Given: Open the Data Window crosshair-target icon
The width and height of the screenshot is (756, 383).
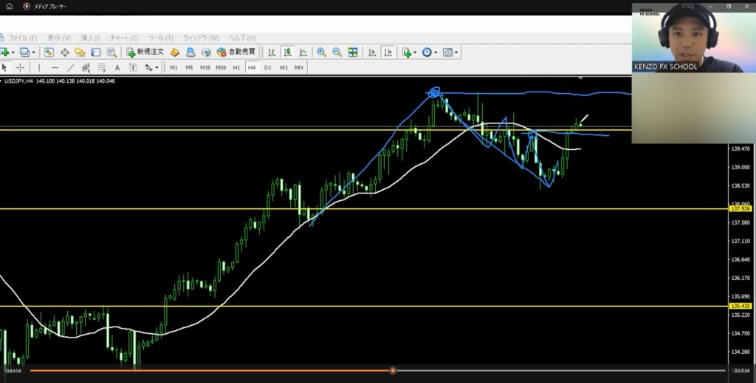Looking at the screenshot, I should click(65, 52).
